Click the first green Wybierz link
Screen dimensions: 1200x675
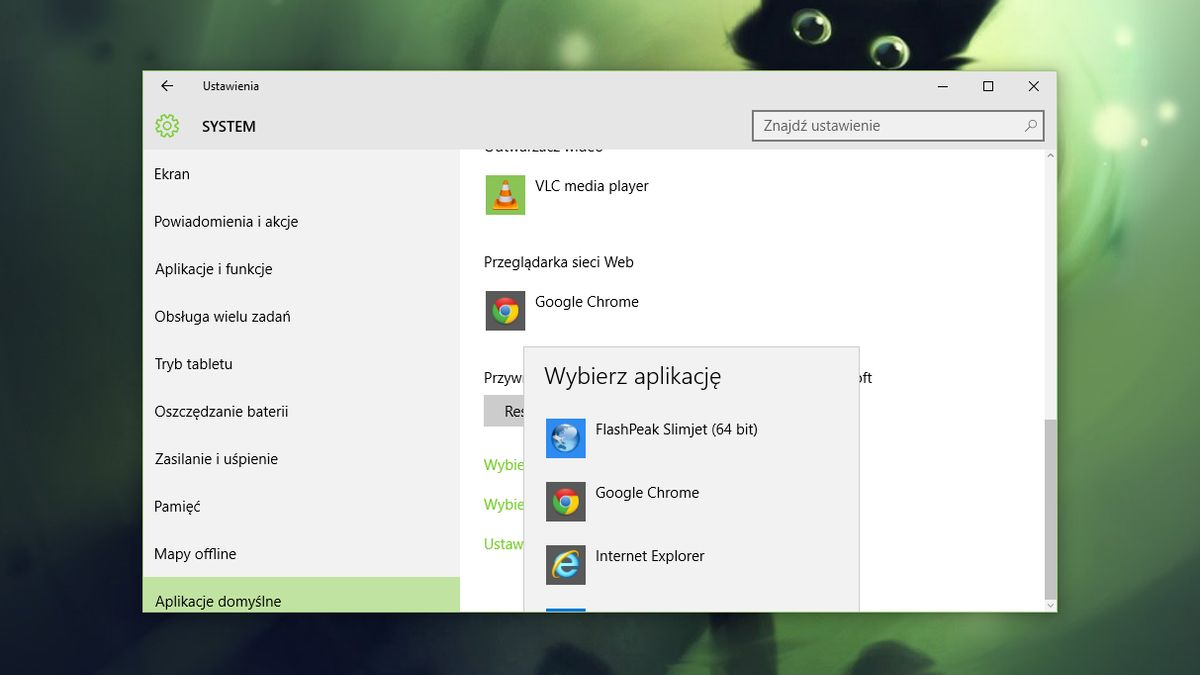[504, 465]
